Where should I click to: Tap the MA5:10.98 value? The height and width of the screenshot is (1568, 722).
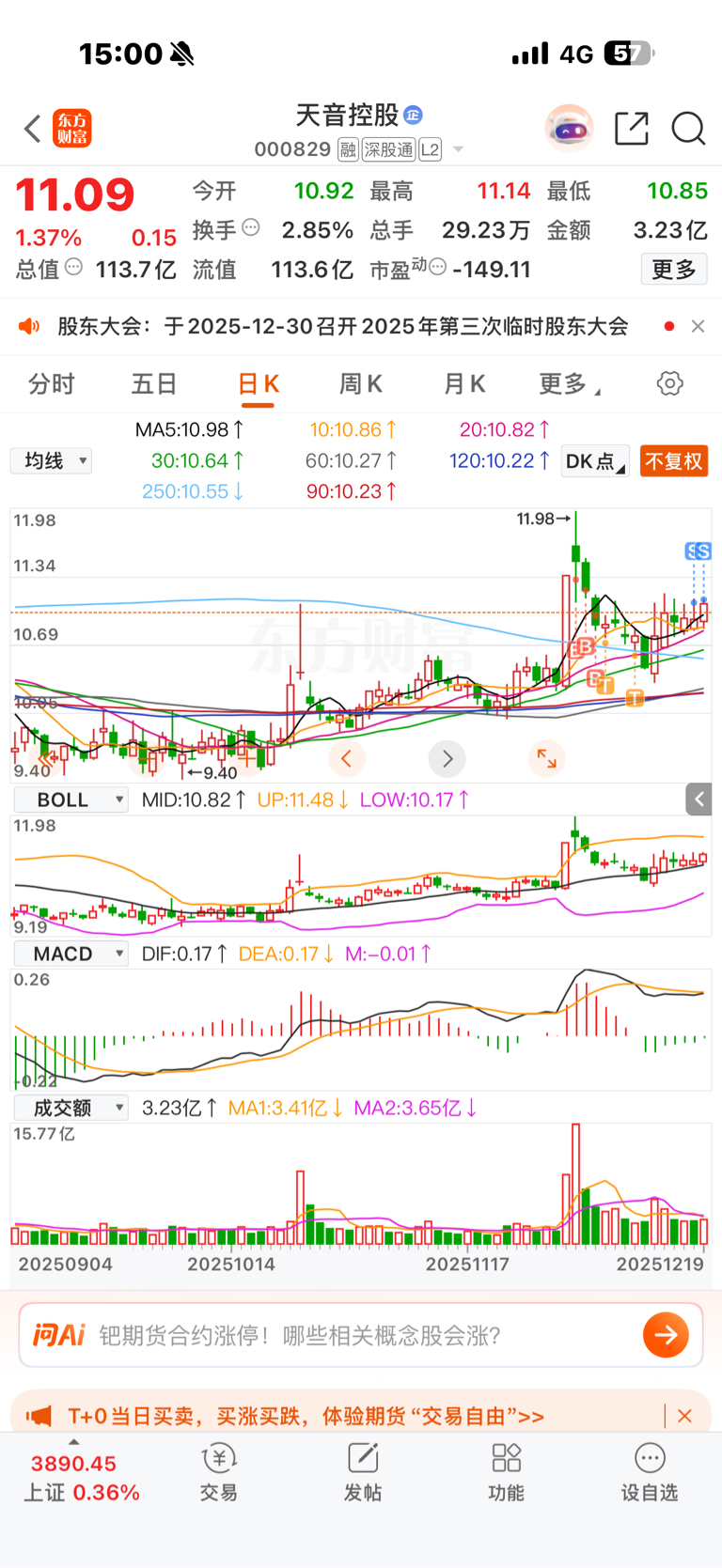189,429
